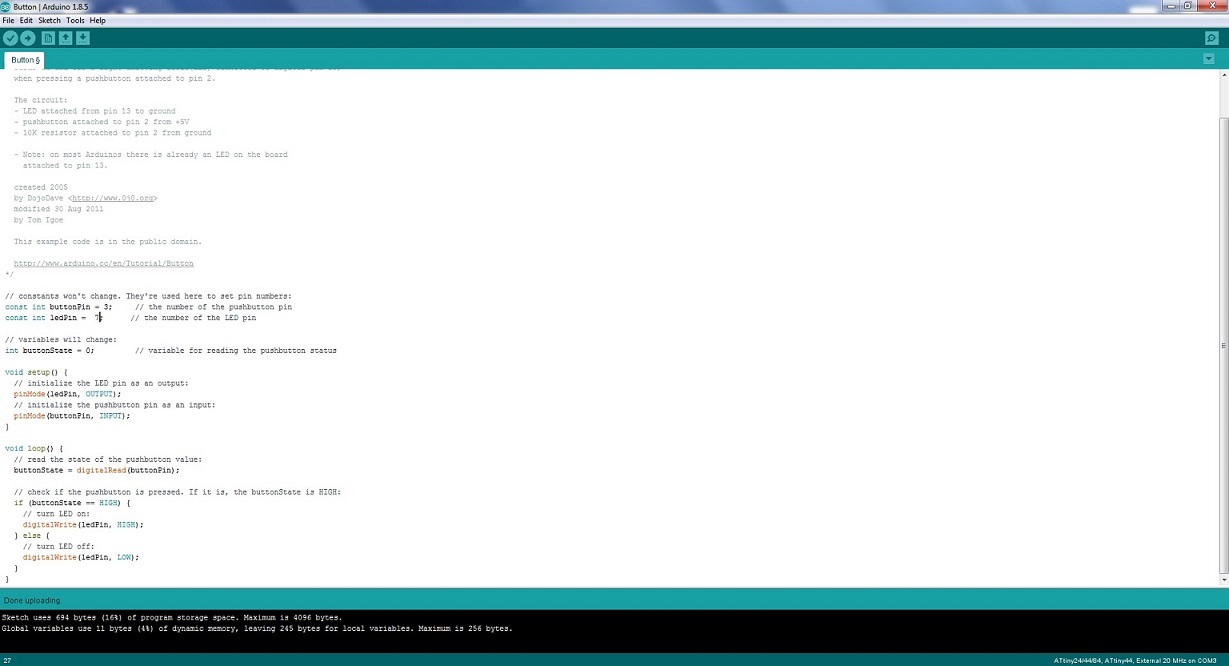Screen dimensions: 1229x666
Task: Click 'This example code is in the public domain.'
Action: tap(108, 241)
